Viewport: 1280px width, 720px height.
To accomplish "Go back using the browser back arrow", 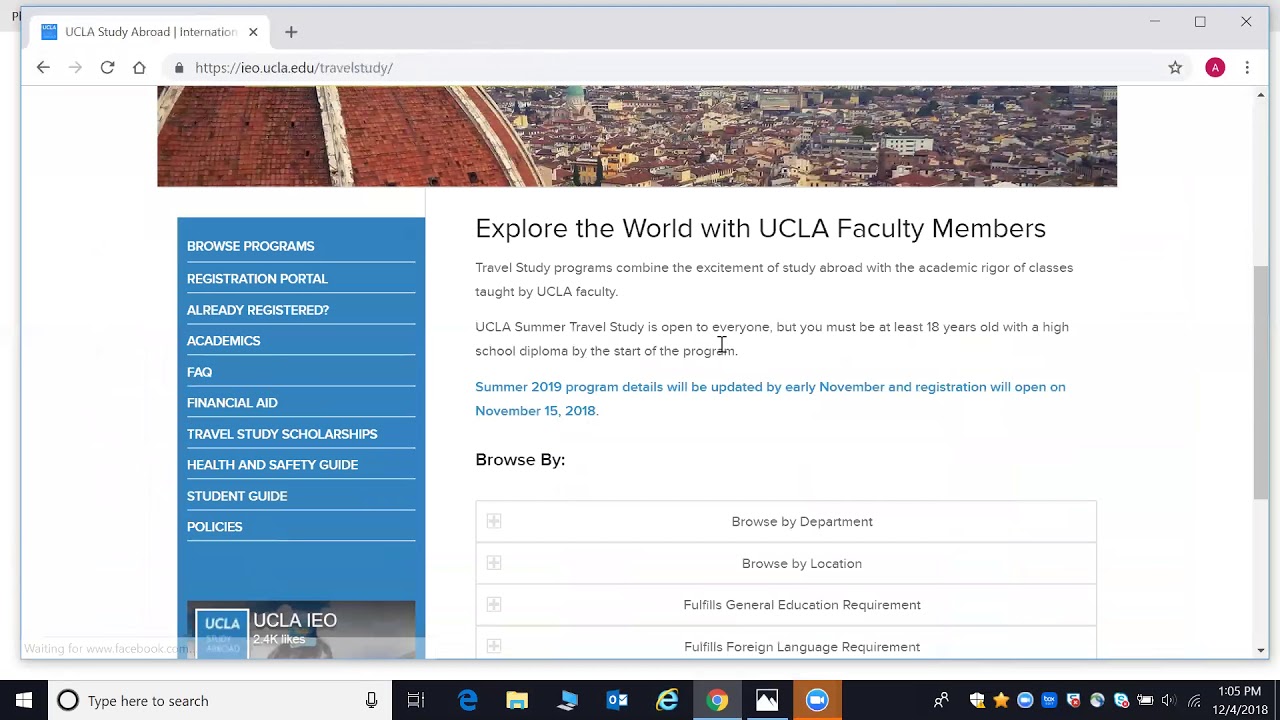I will [43, 67].
